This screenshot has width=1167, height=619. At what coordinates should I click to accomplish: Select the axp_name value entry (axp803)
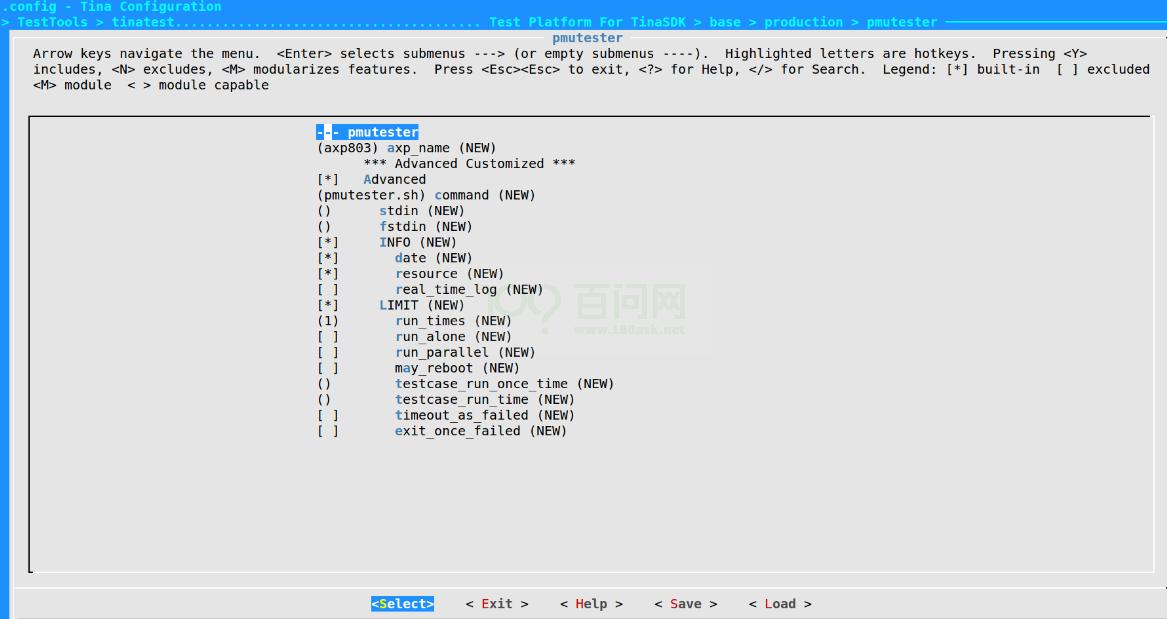click(406, 148)
